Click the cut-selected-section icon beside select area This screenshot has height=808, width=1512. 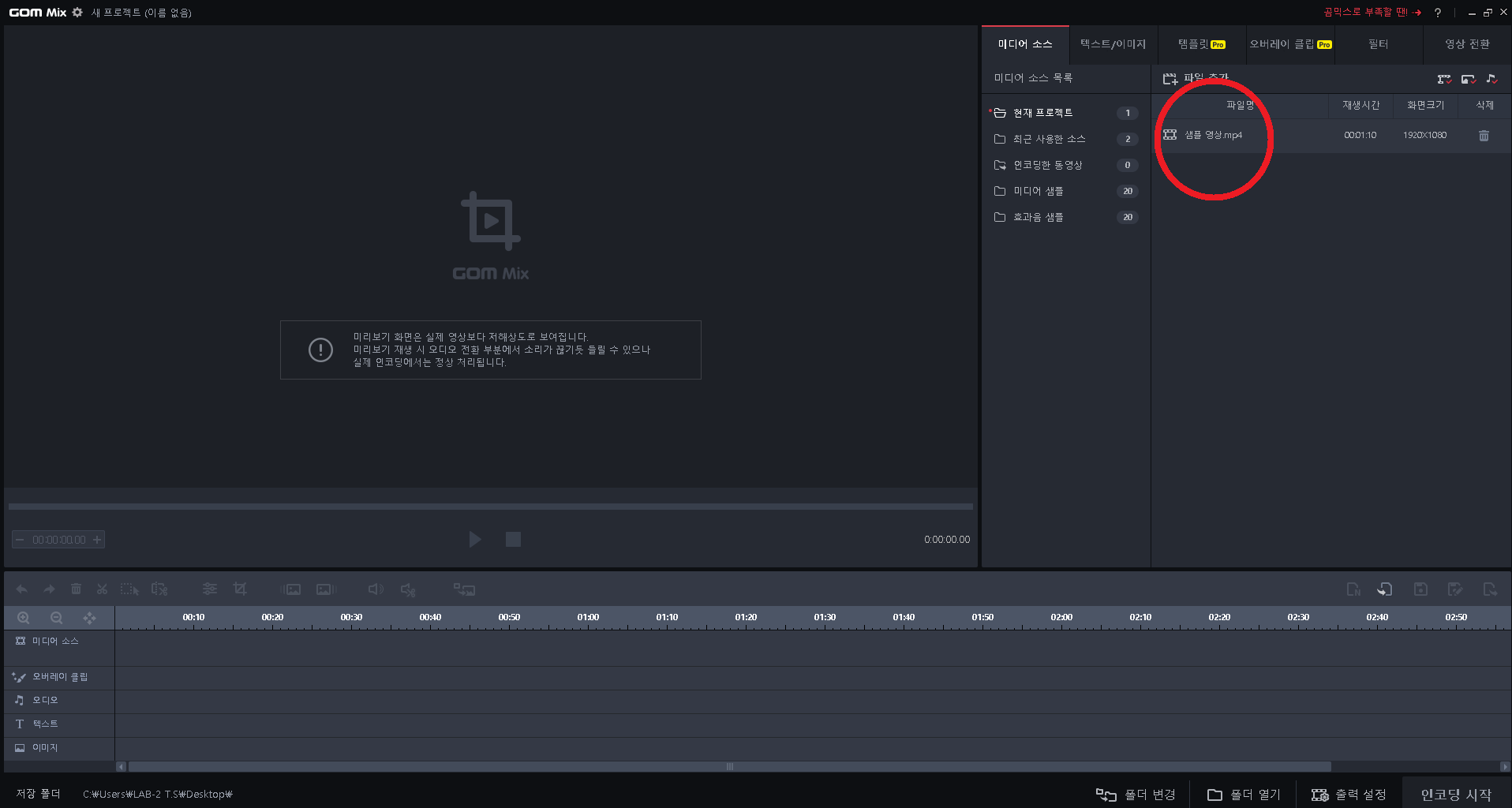(159, 589)
